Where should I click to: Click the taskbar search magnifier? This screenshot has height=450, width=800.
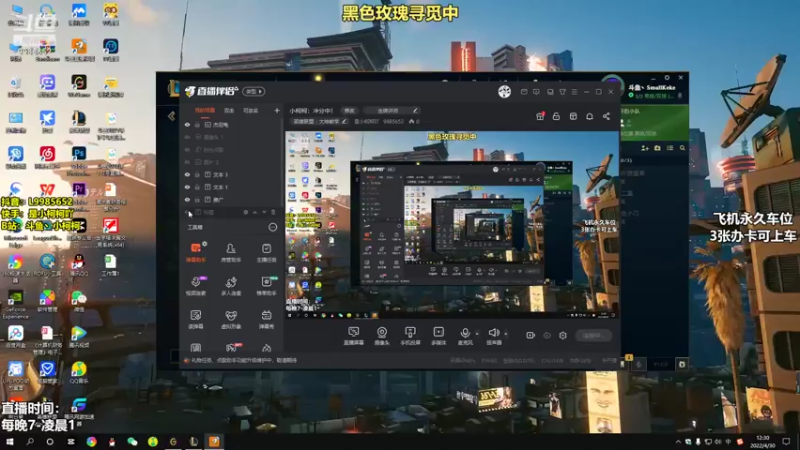(x=30, y=441)
